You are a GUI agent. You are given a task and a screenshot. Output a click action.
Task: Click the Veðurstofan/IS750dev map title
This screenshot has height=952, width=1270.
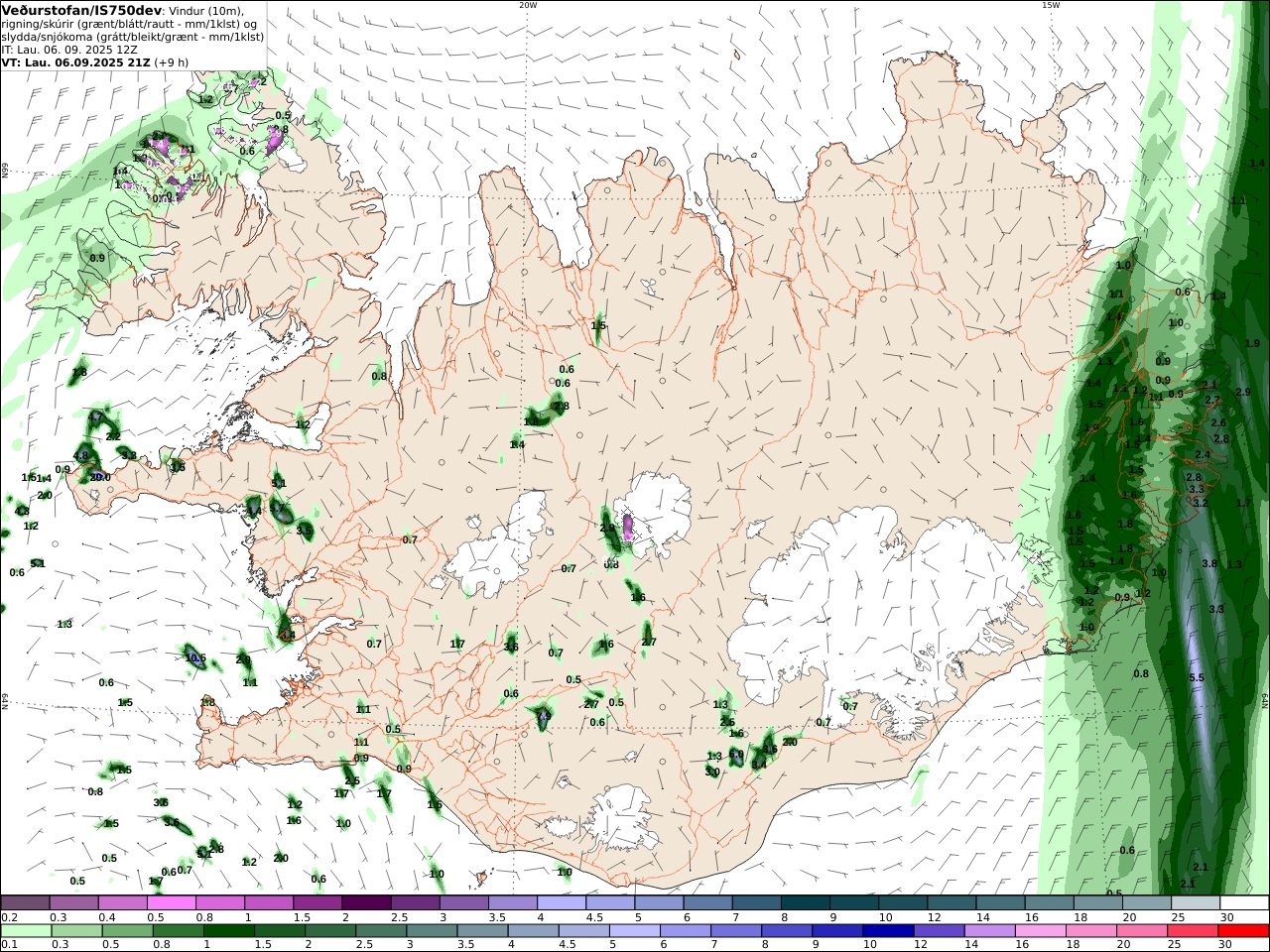[x=81, y=10]
